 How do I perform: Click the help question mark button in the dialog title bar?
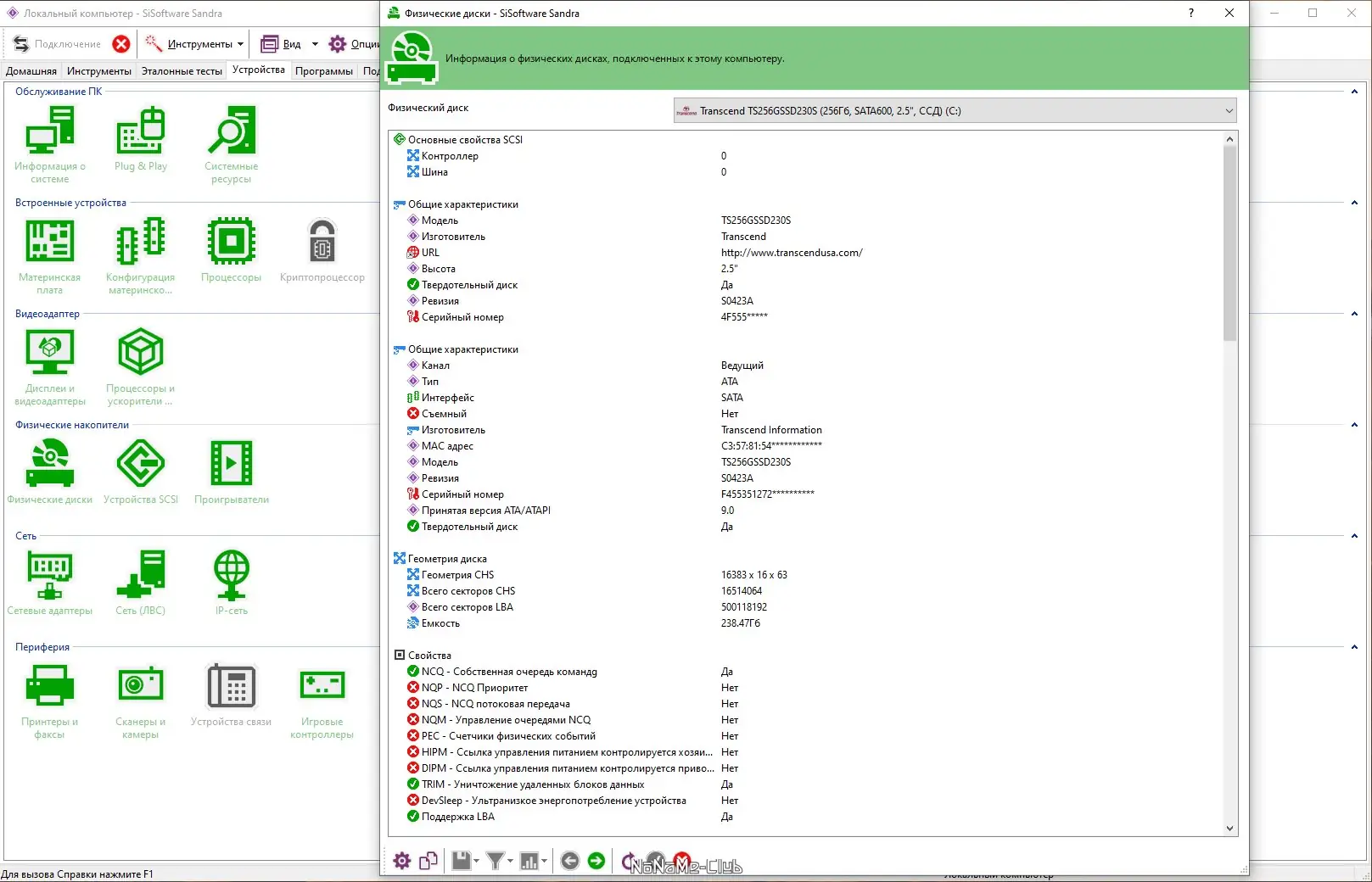[1191, 13]
